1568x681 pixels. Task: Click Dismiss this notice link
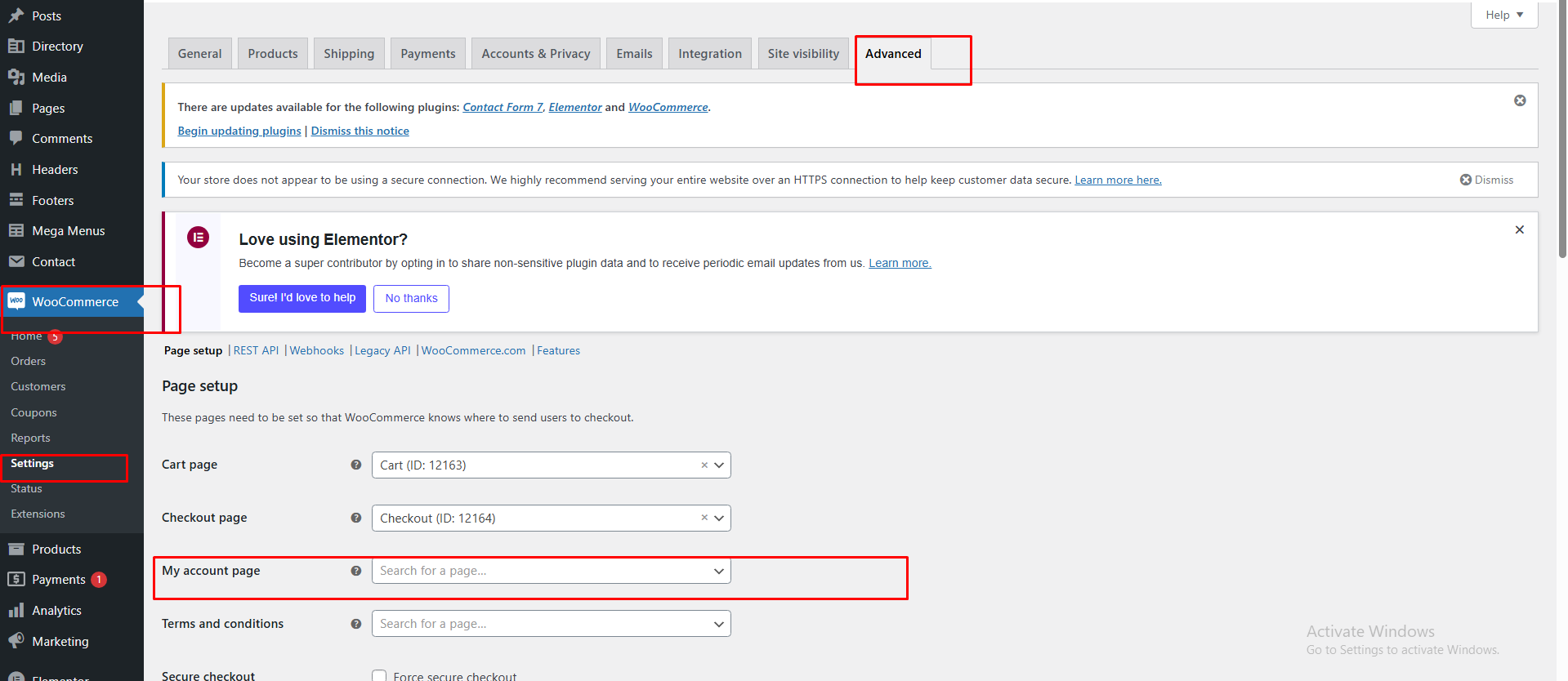click(x=360, y=131)
